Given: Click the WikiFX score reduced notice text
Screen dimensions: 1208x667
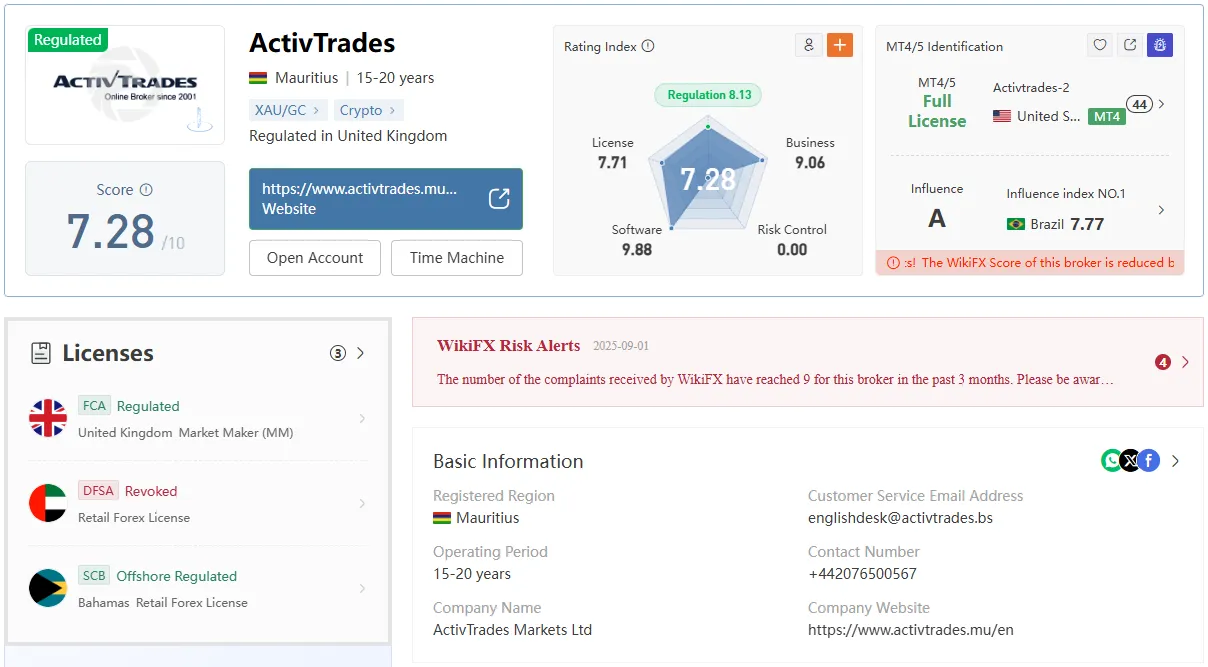Looking at the screenshot, I should point(1040,263).
